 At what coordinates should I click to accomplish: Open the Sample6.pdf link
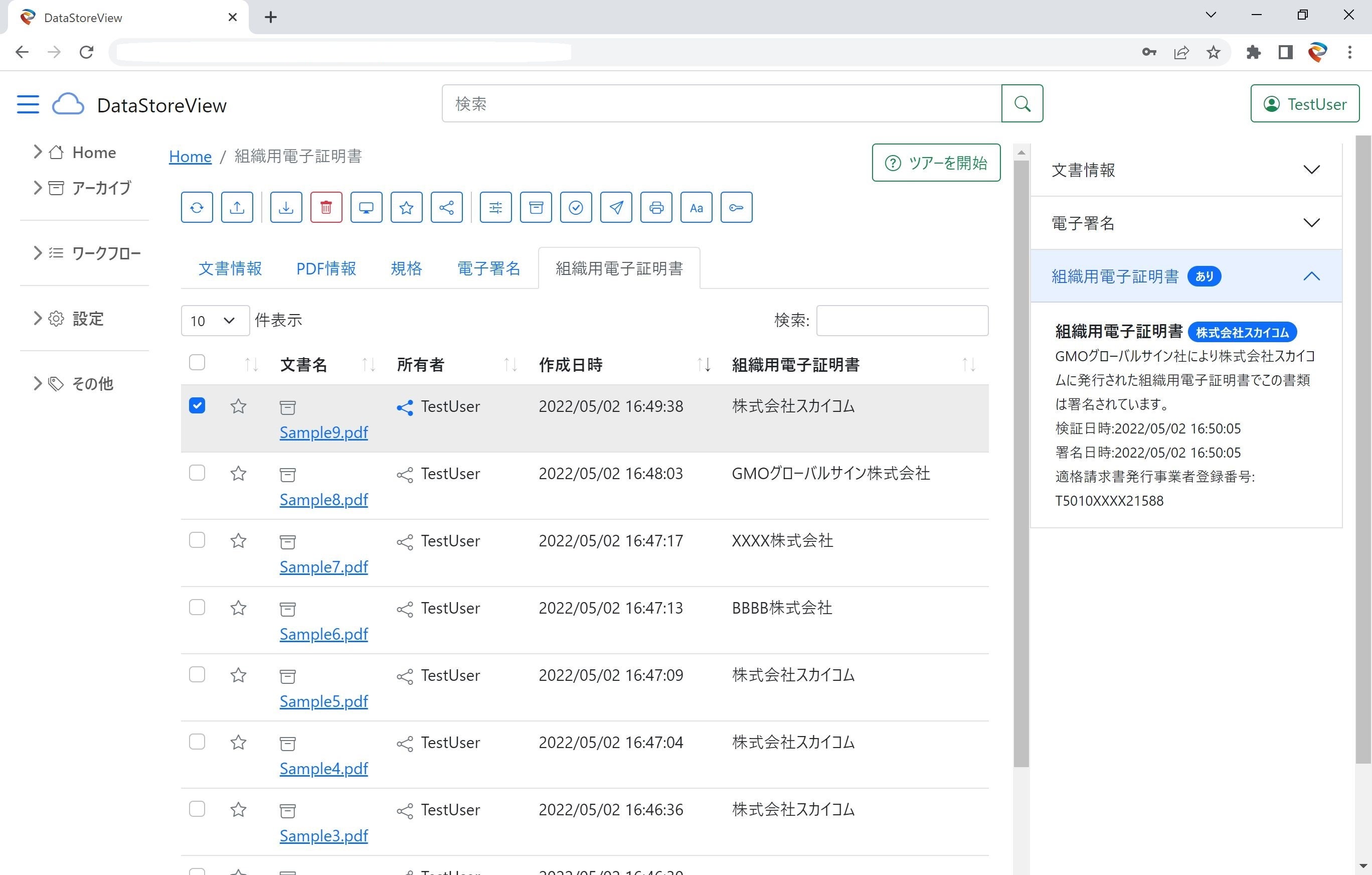click(323, 634)
